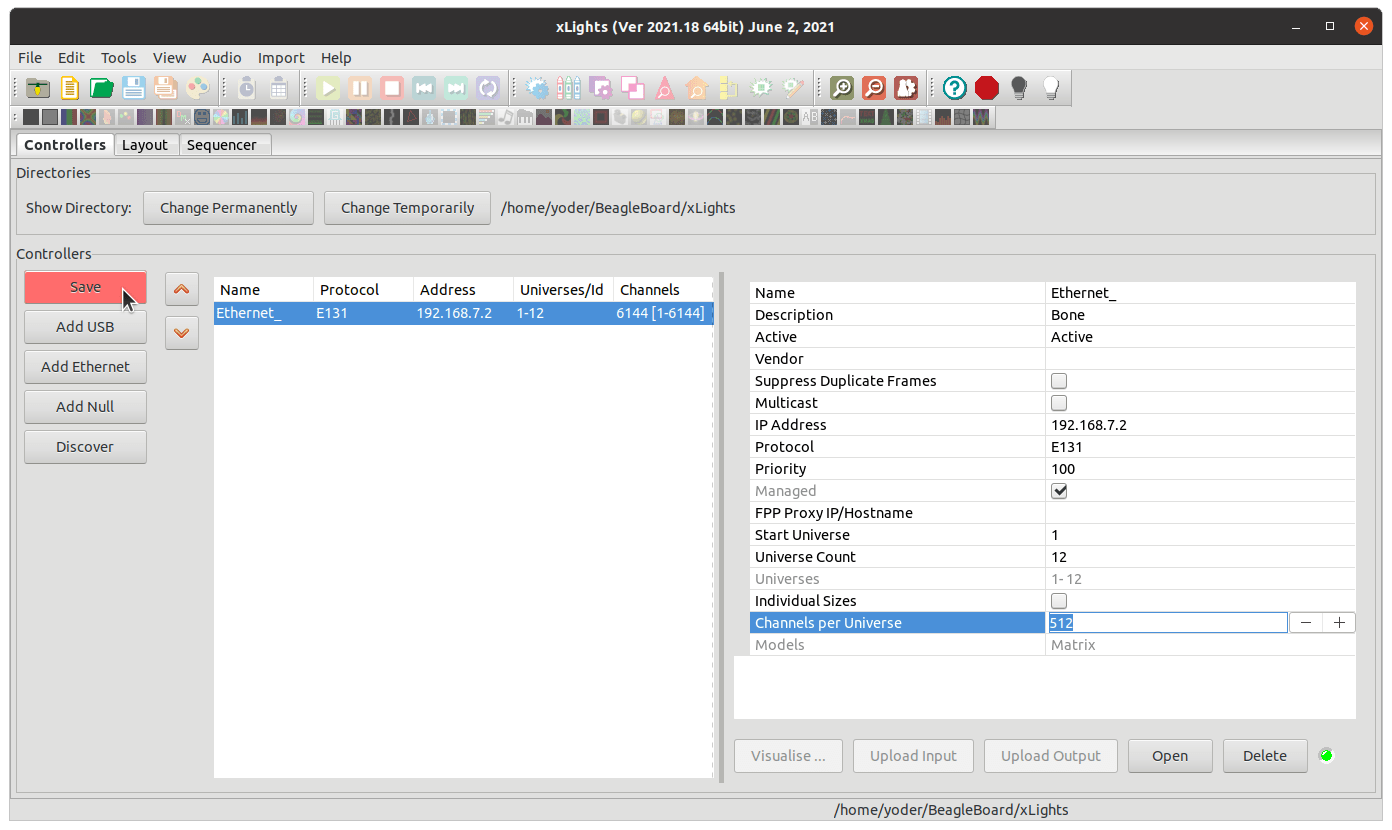
Task: Click the blue floppy save icon
Action: click(x=134, y=88)
